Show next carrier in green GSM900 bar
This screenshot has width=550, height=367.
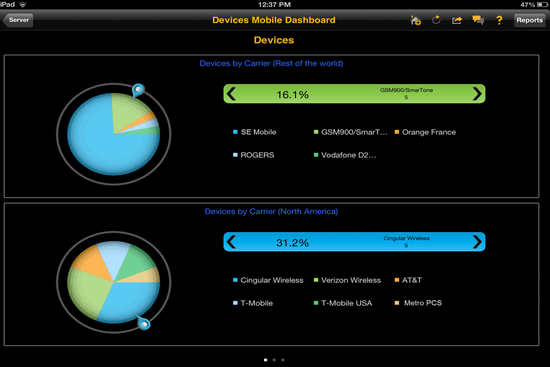pos(477,94)
